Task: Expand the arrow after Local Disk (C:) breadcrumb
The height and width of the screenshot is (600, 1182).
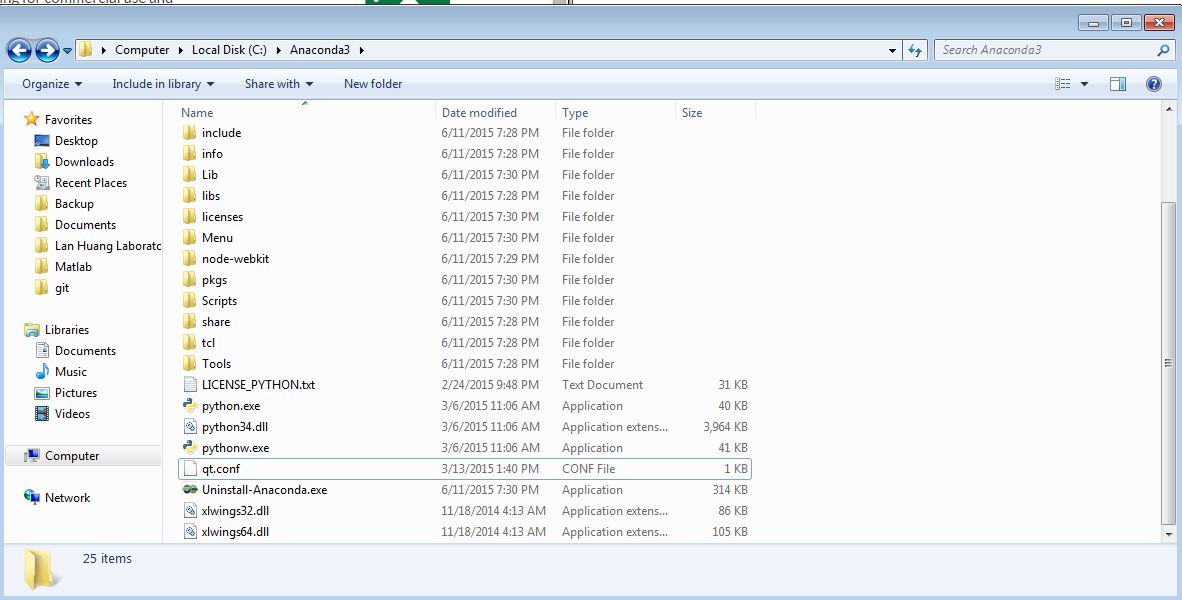Action: (x=279, y=50)
